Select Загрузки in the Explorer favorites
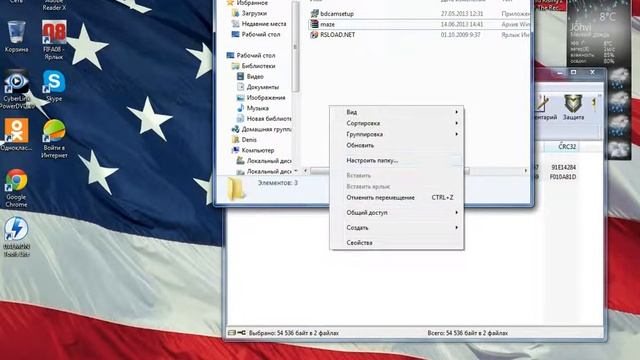Screen dimensions: 640x360 [x=254, y=13]
